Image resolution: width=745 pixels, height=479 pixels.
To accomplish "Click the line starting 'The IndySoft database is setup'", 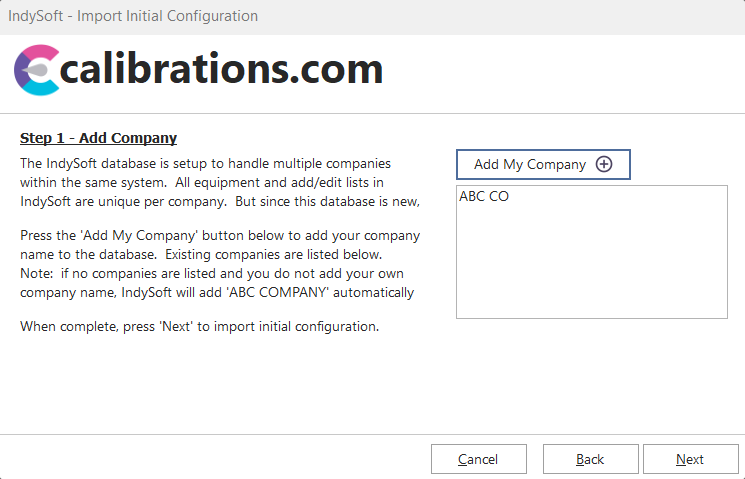I will pos(205,163).
